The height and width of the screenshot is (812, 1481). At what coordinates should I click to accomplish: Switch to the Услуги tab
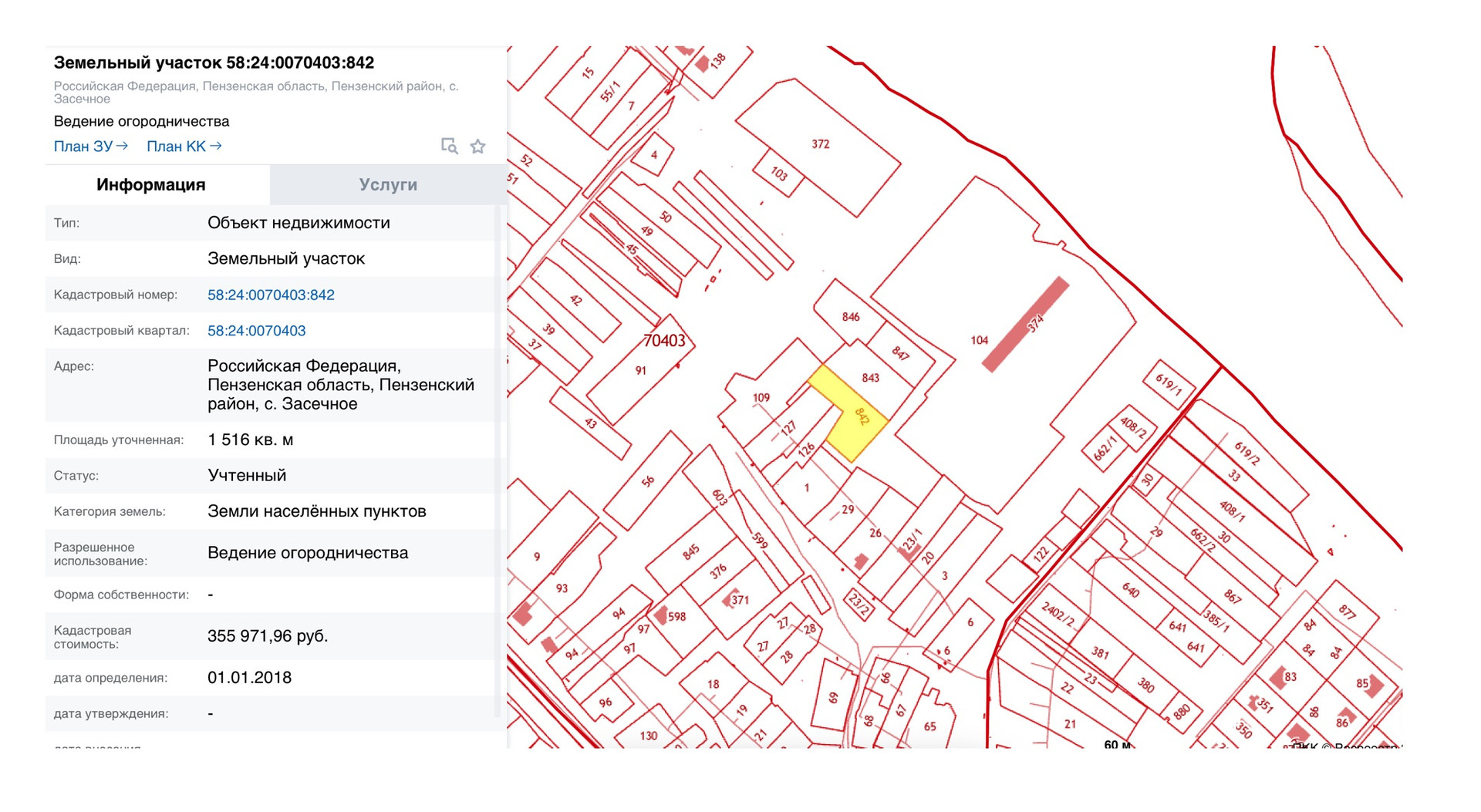pyautogui.click(x=388, y=185)
